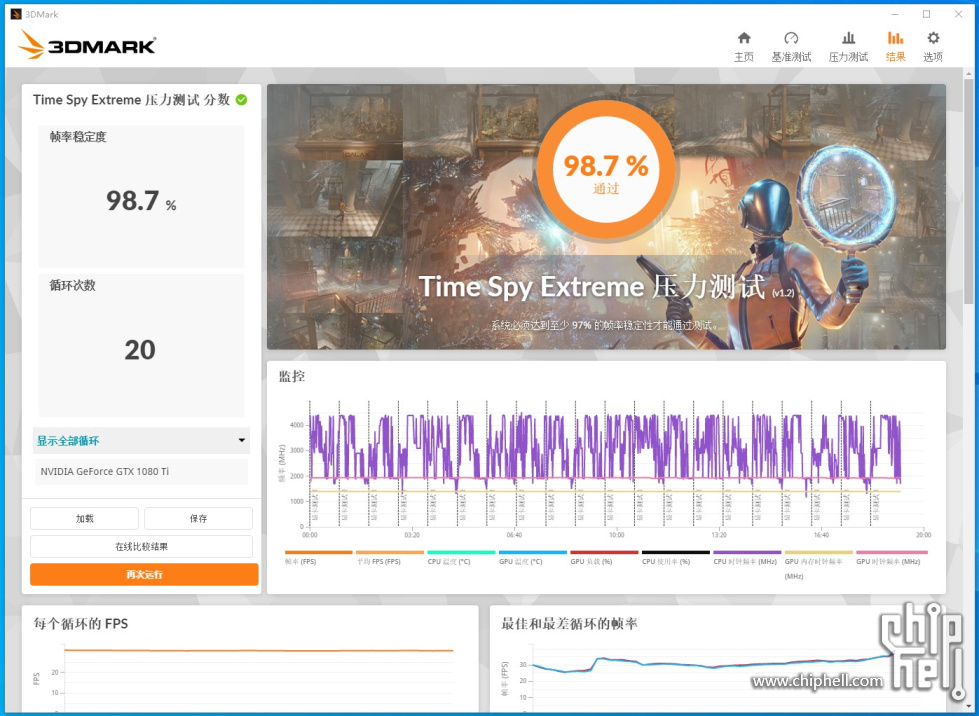Click the 3DMark logo in header
The image size is (979, 716).
coord(88,45)
